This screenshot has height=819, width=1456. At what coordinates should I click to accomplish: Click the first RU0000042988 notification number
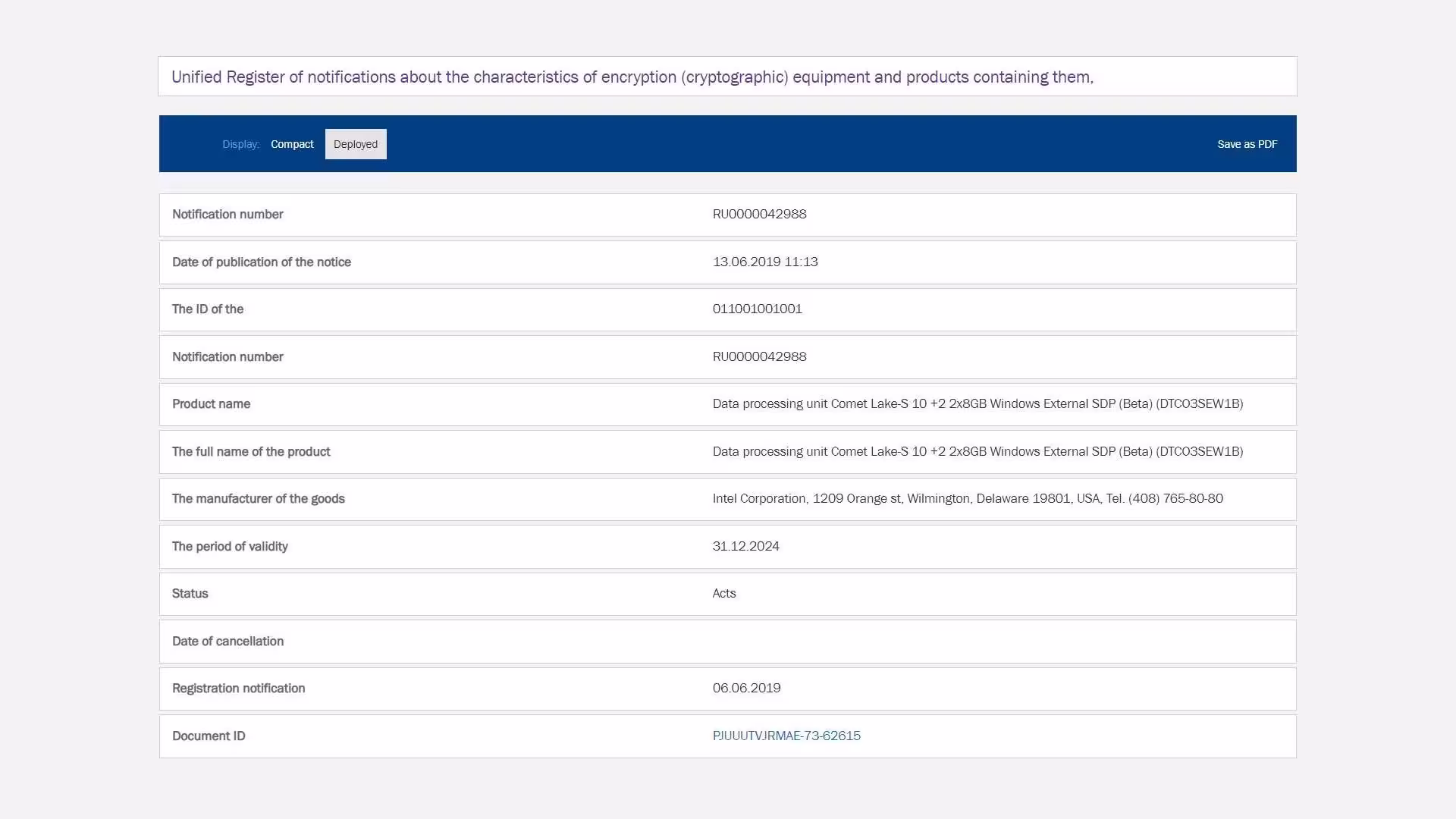pyautogui.click(x=759, y=214)
